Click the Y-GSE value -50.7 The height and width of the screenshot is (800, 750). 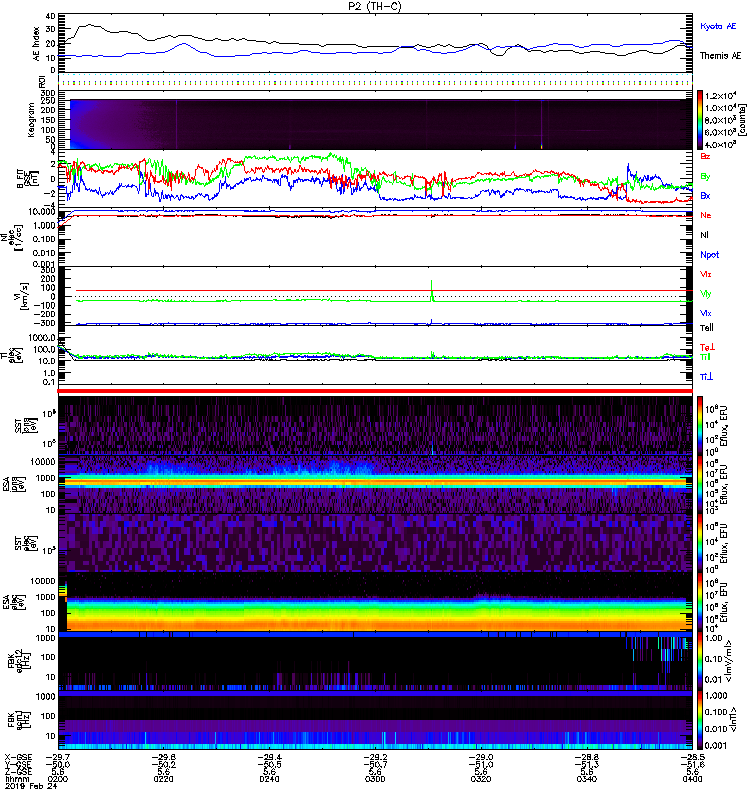[x=375, y=765]
